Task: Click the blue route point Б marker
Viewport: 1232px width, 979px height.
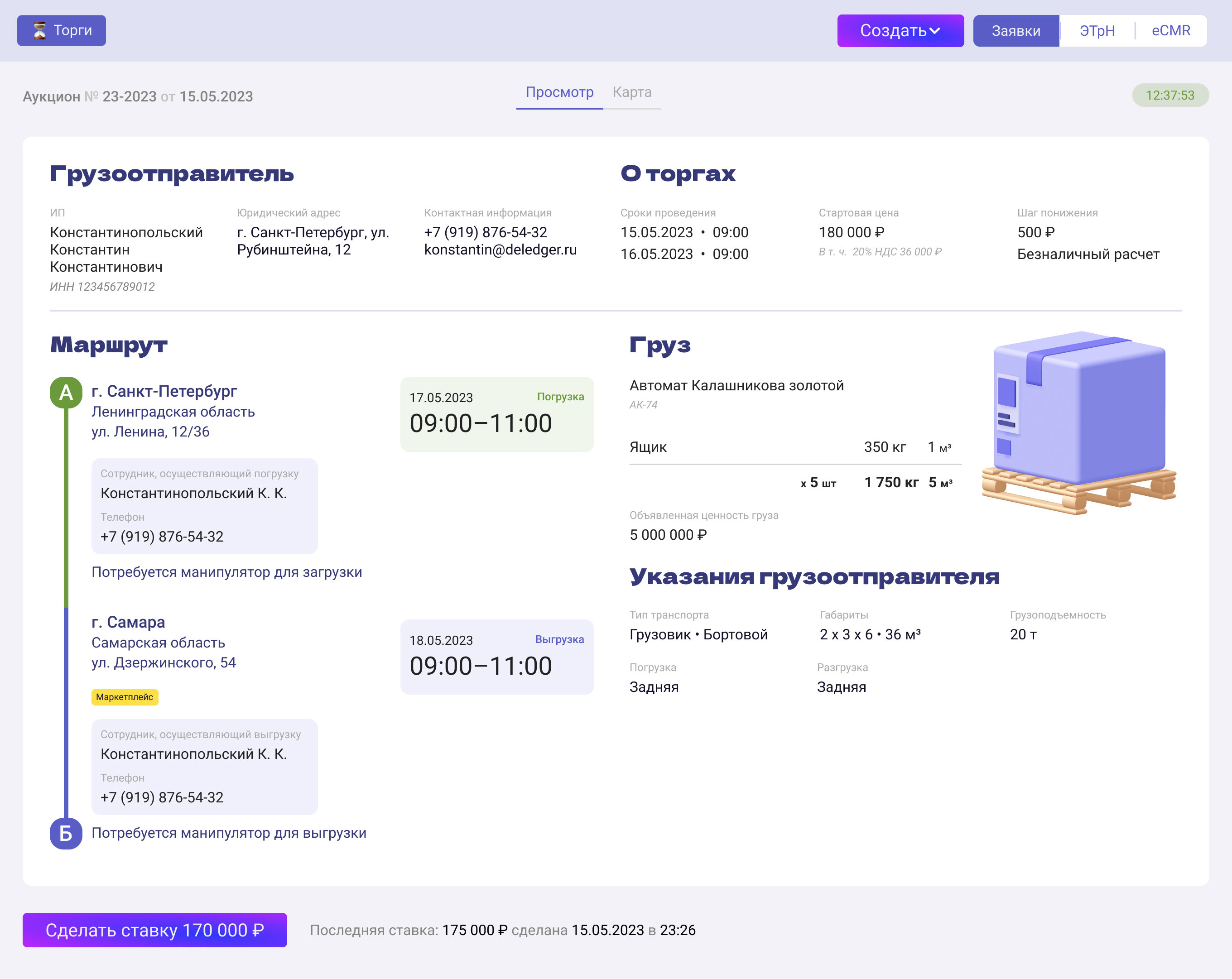Action: pos(66,833)
